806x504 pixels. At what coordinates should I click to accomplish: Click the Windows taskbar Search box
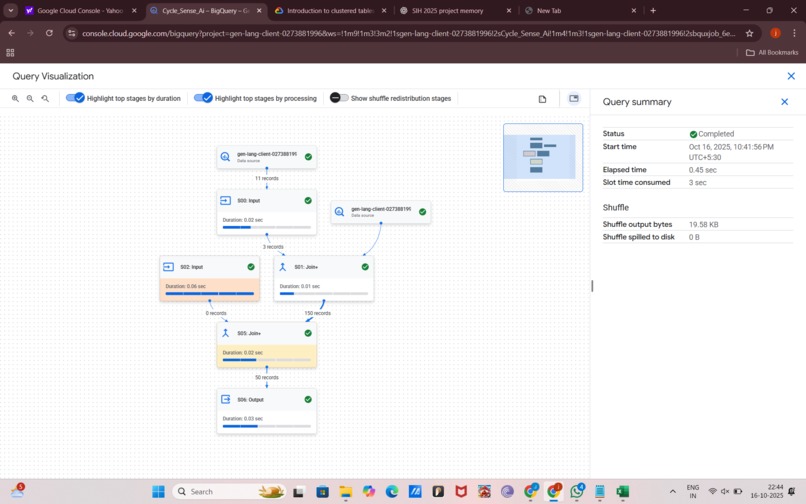pyautogui.click(x=229, y=492)
